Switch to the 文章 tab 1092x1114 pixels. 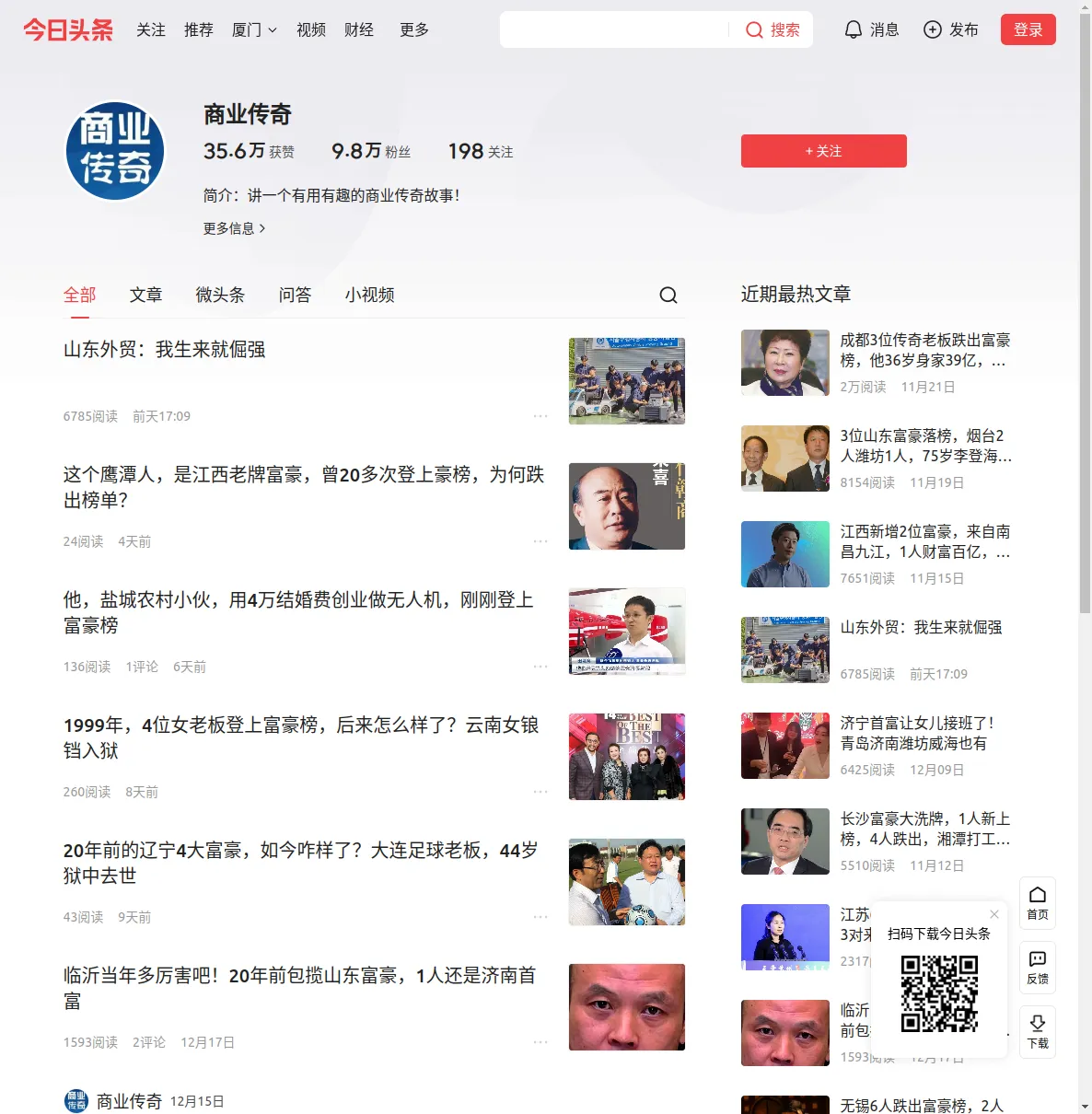[x=146, y=295]
